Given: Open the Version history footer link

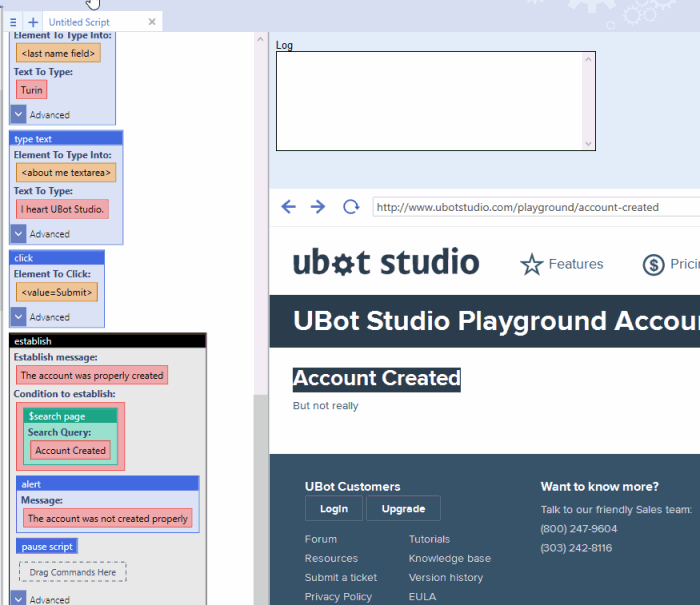Looking at the screenshot, I should pos(446,577).
